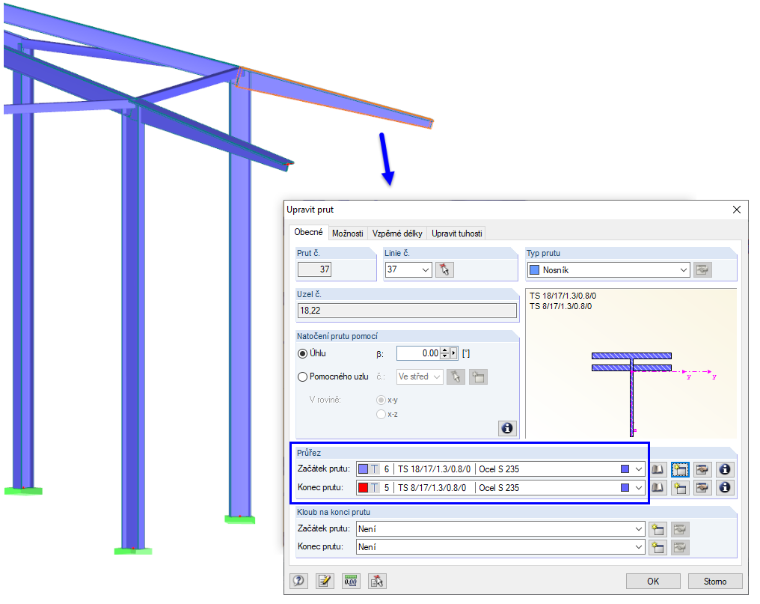Cancel dialog with Storno button
760x604 pixels.
tap(715, 581)
